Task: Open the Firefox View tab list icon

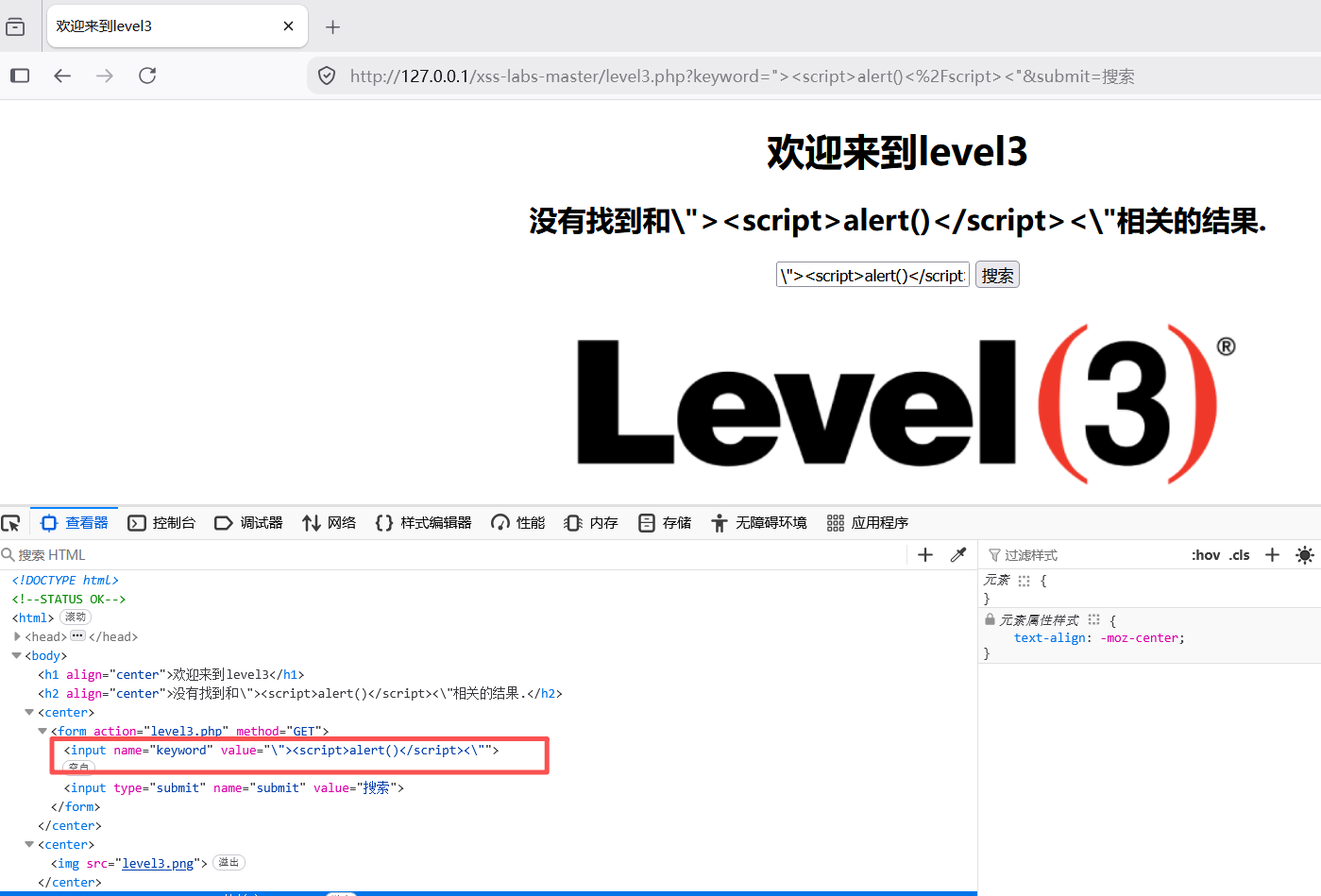Action: click(15, 26)
